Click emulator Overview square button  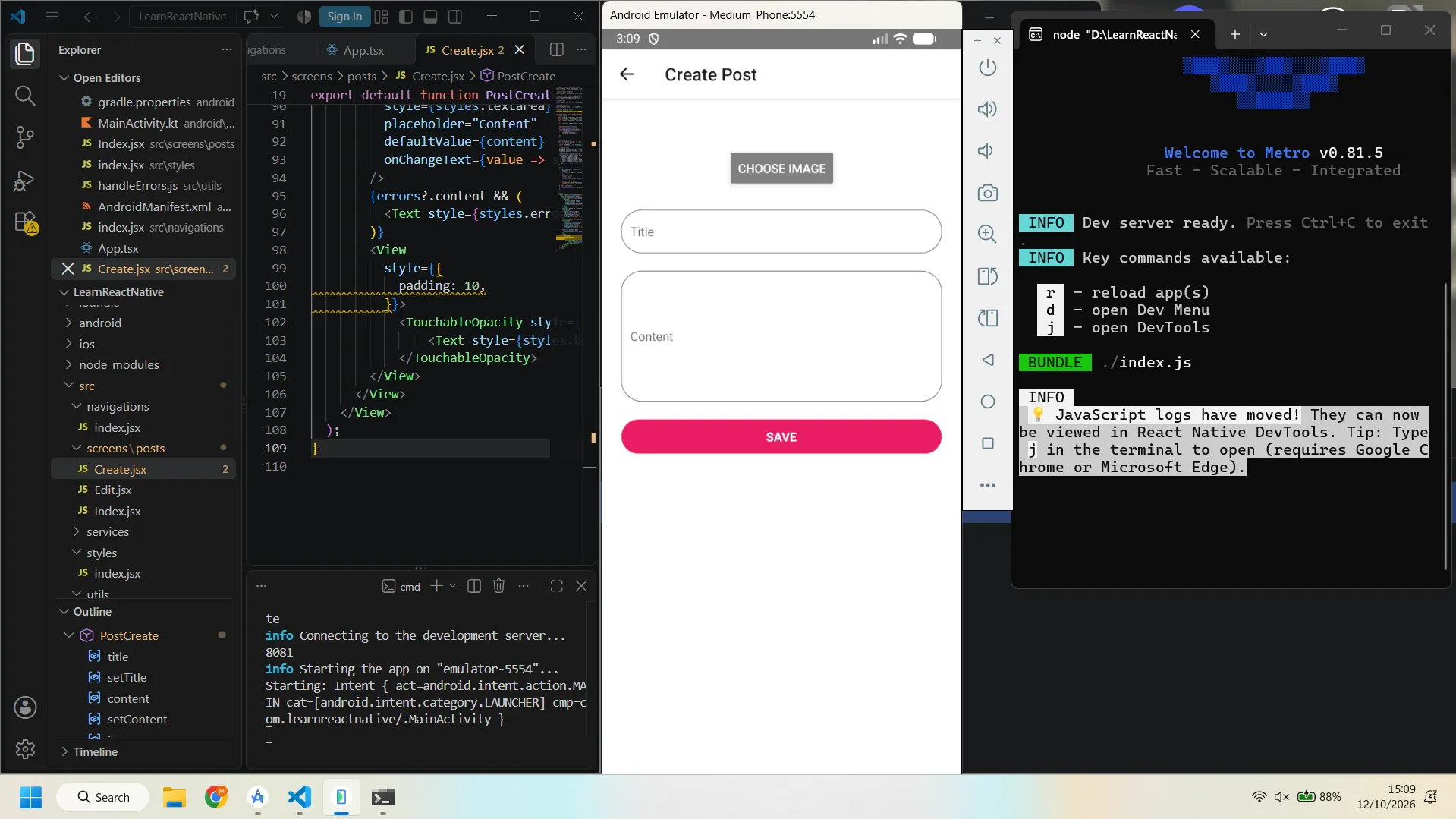(987, 443)
